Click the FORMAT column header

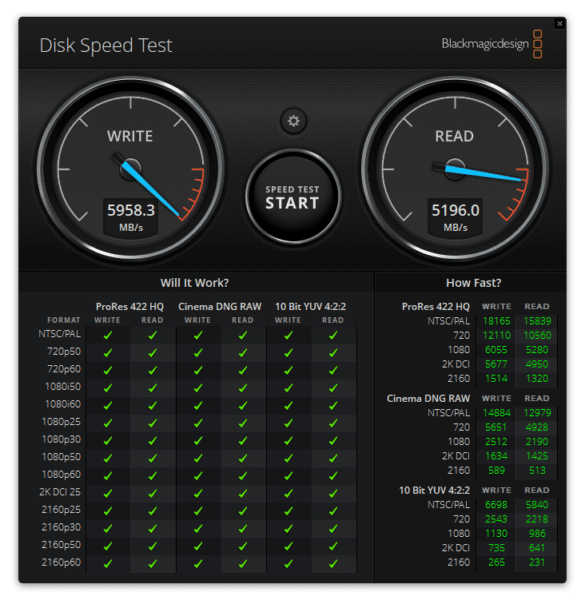tap(64, 320)
